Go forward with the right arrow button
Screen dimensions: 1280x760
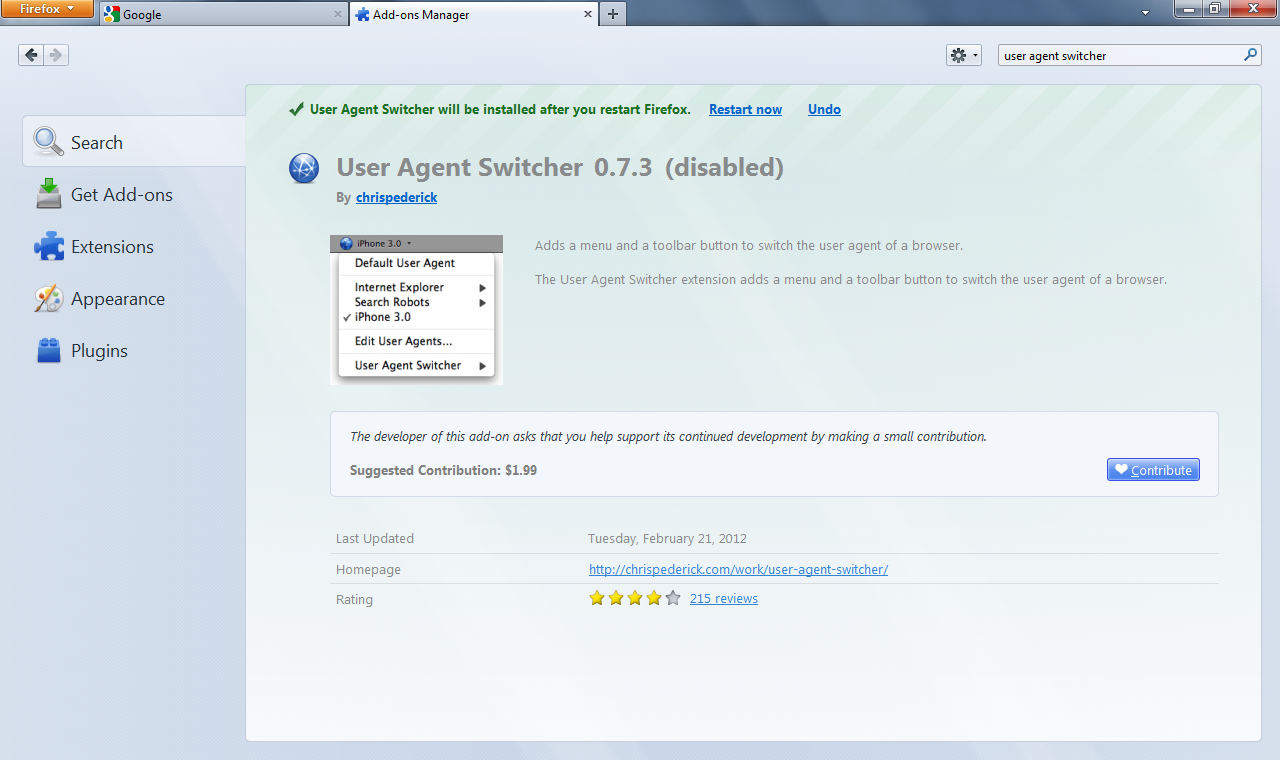tap(57, 55)
